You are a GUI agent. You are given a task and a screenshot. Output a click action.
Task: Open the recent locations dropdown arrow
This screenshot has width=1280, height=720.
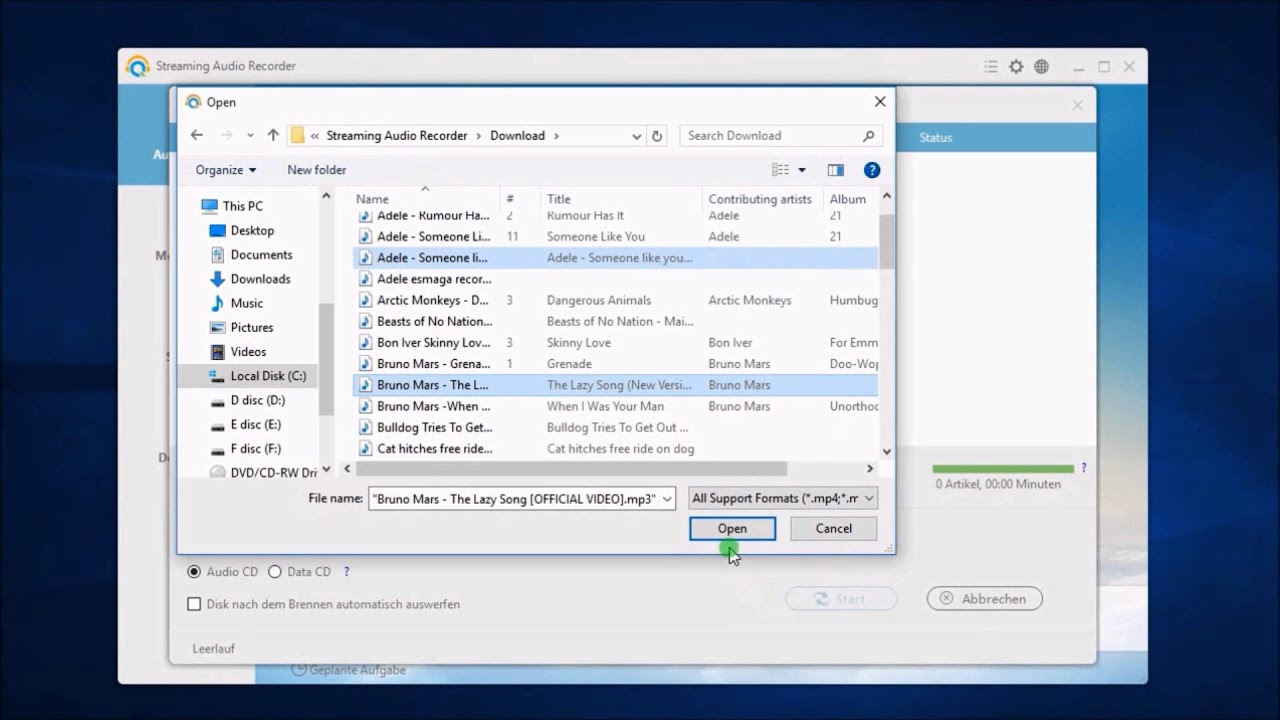coord(250,136)
